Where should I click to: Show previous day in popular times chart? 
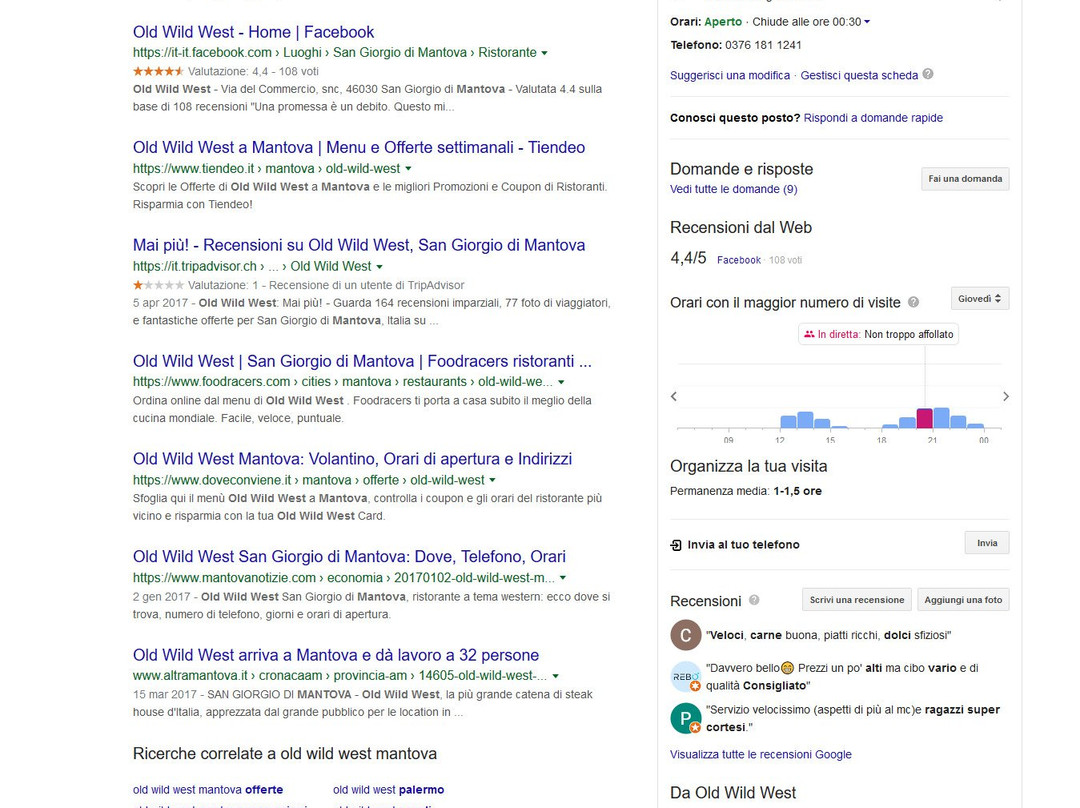tap(674, 396)
